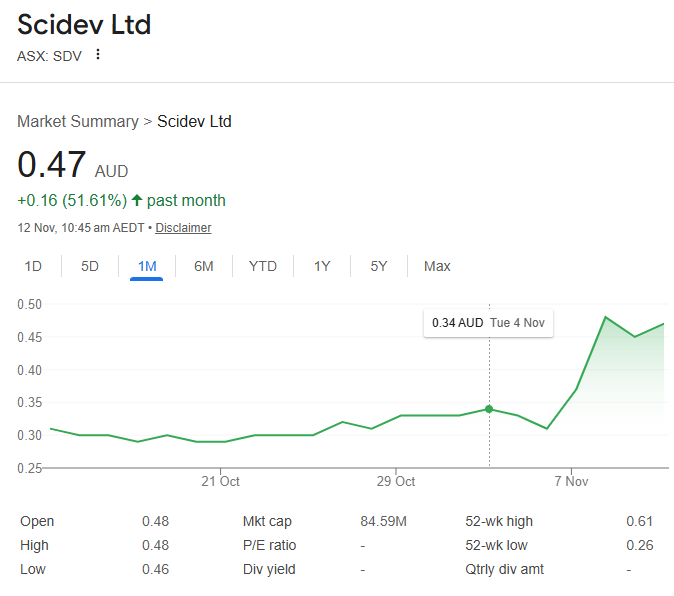Viewport: 674px width, 596px height.
Task: Select the 5D time range
Action: click(x=90, y=266)
